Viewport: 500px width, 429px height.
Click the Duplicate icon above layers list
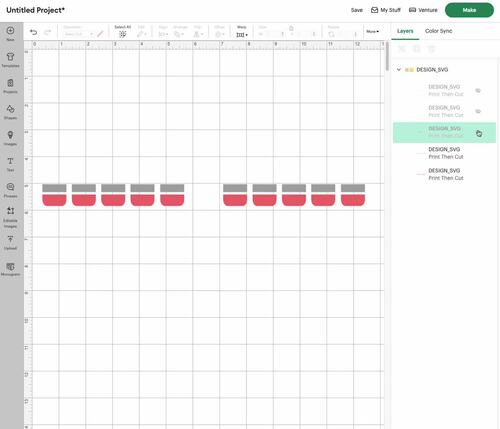pos(417,49)
